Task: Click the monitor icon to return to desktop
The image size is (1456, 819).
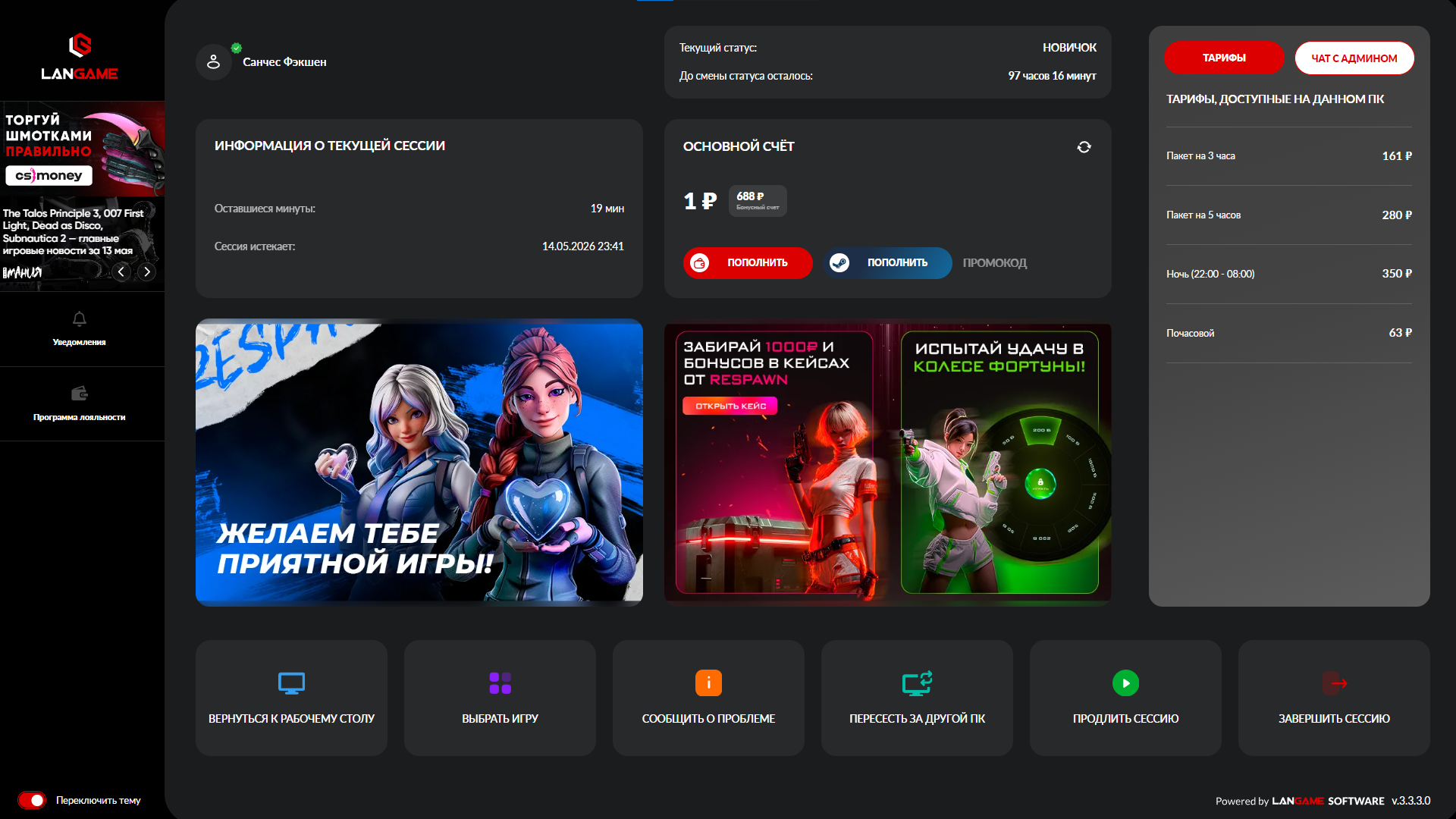Action: [291, 683]
